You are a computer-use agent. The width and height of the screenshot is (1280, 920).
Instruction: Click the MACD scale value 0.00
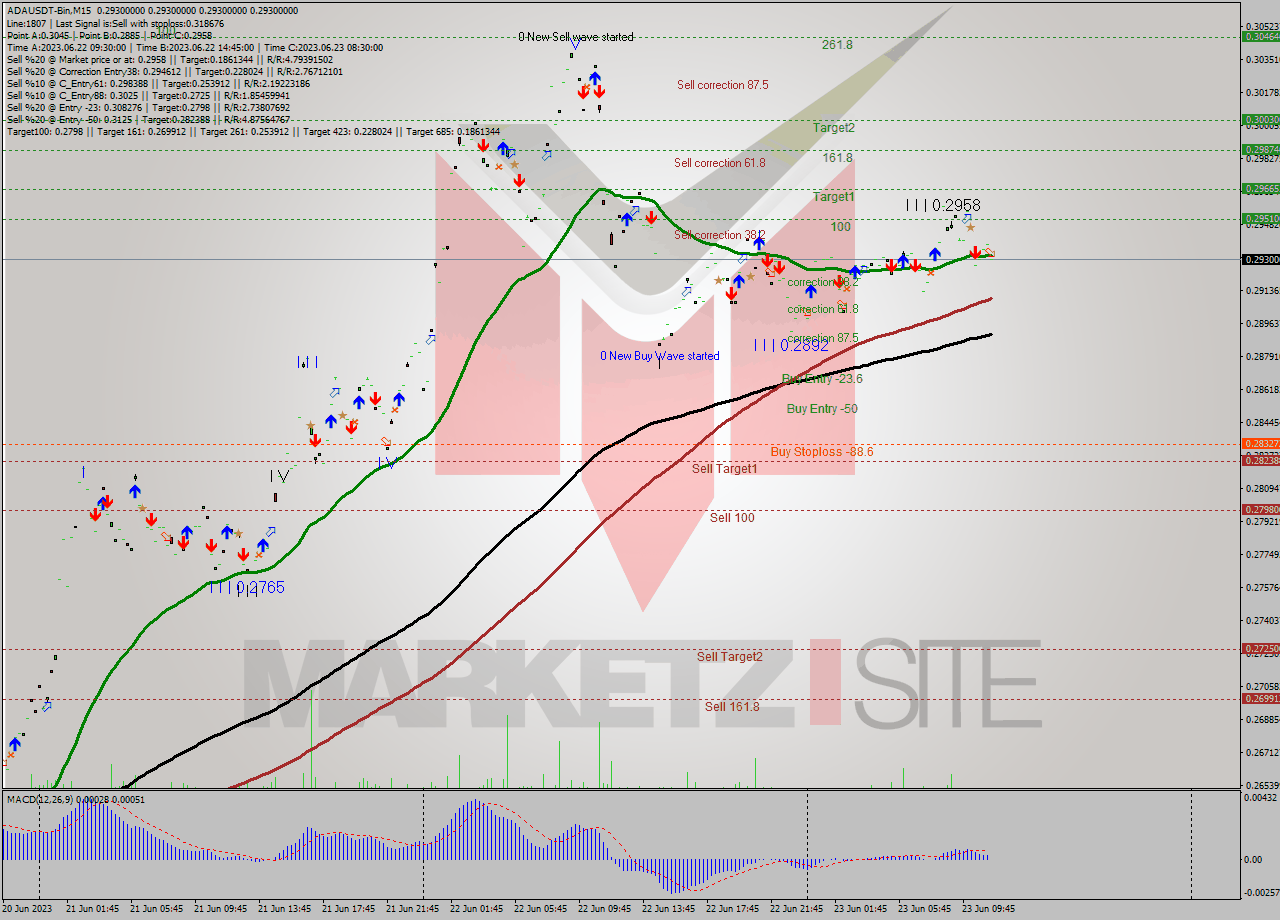tap(1252, 859)
